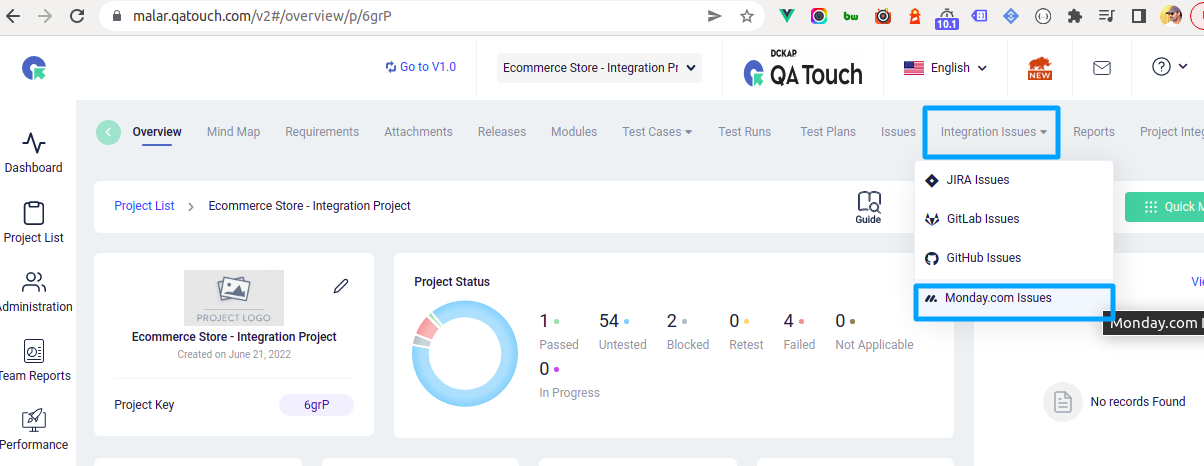
Task: Click the Passed count 1
Action: coord(544,321)
